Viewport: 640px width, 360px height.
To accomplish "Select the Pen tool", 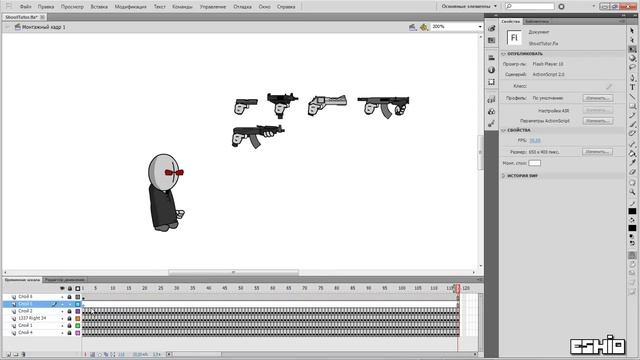I will [x=632, y=78].
